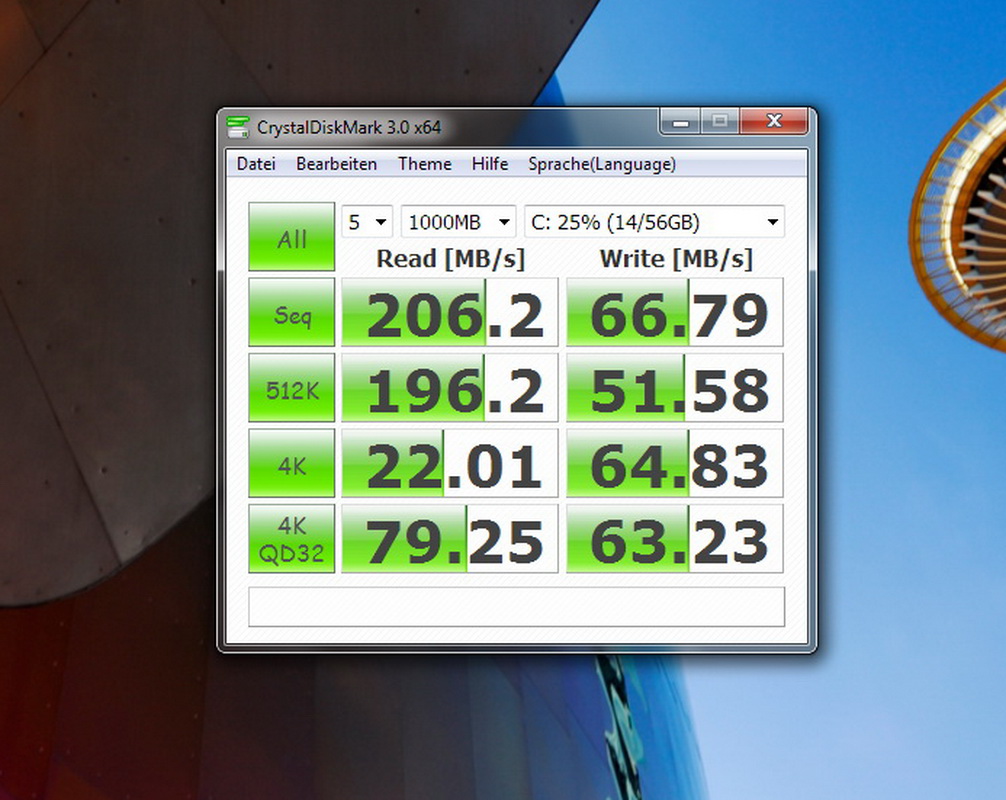The width and height of the screenshot is (1006, 800).
Task: Click the Read [MB/s] column header
Action: [450, 259]
